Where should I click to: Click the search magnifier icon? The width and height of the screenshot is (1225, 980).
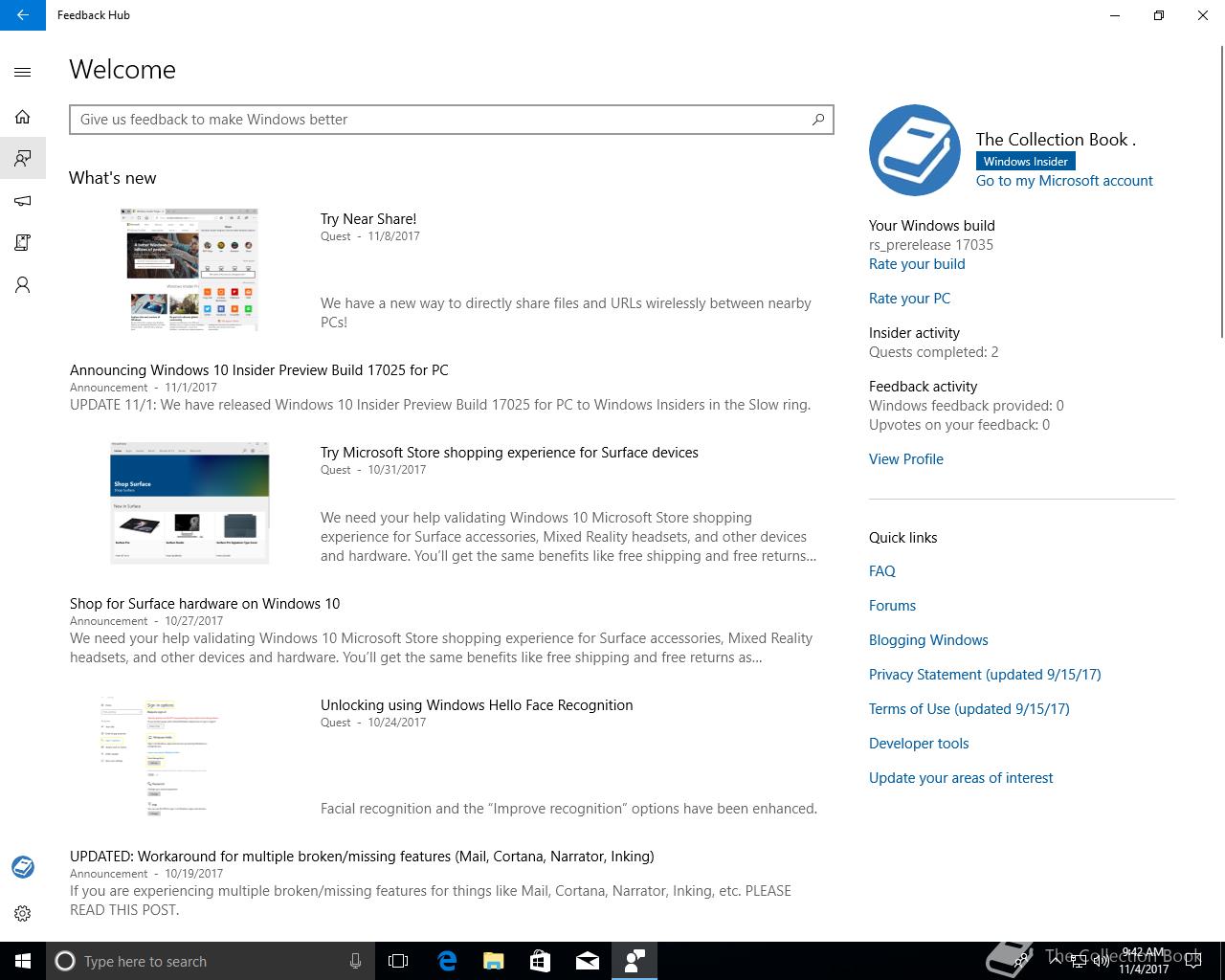(818, 120)
